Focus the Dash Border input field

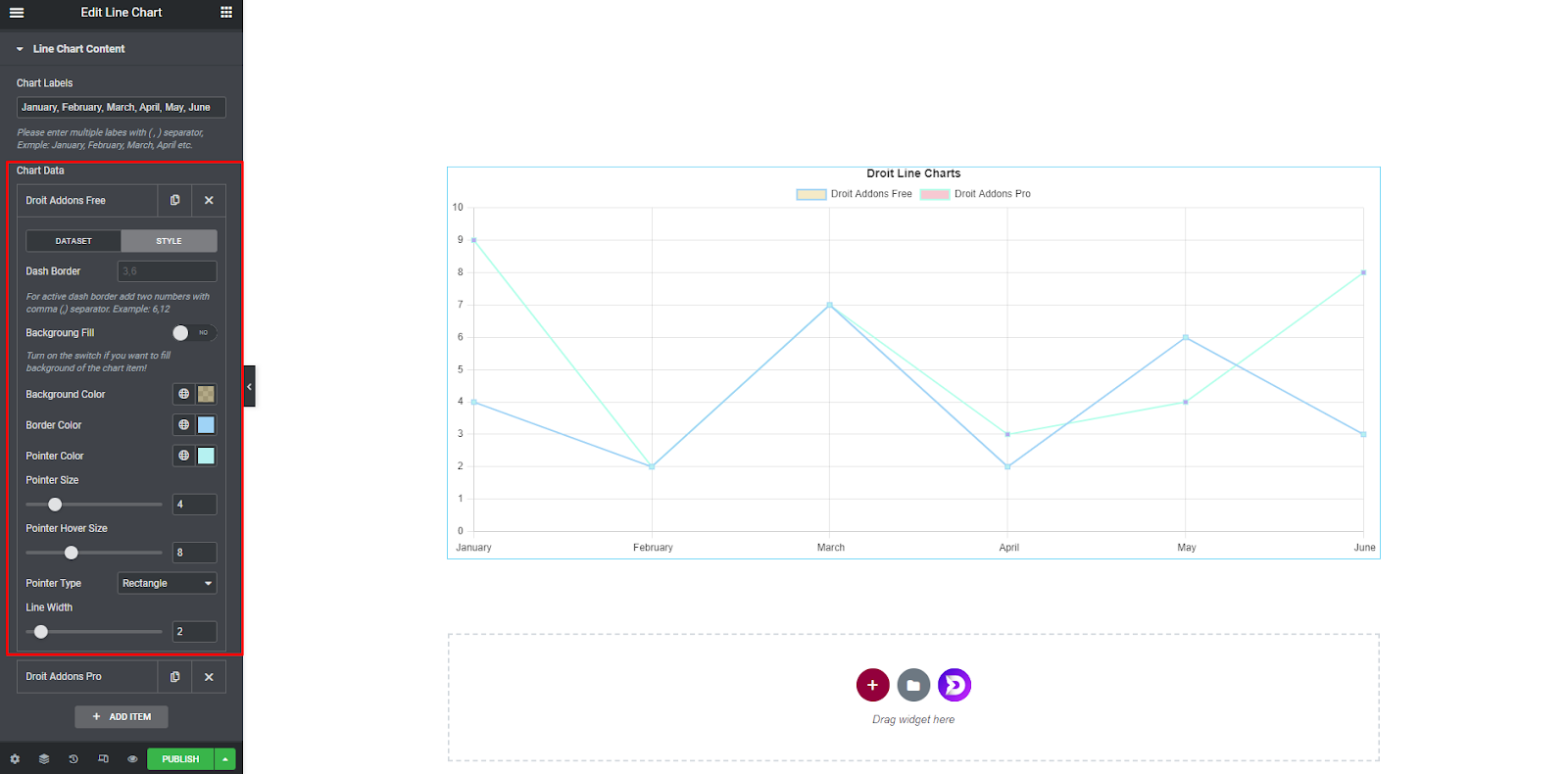click(168, 271)
